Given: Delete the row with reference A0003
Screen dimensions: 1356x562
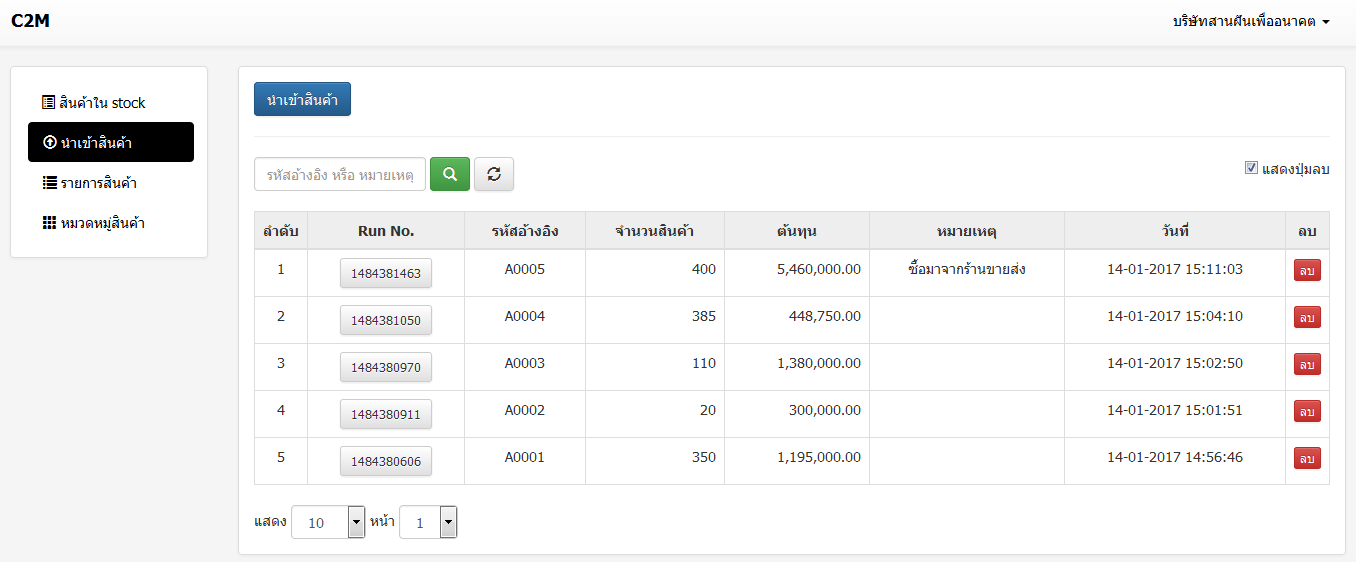Looking at the screenshot, I should coord(1307,365).
